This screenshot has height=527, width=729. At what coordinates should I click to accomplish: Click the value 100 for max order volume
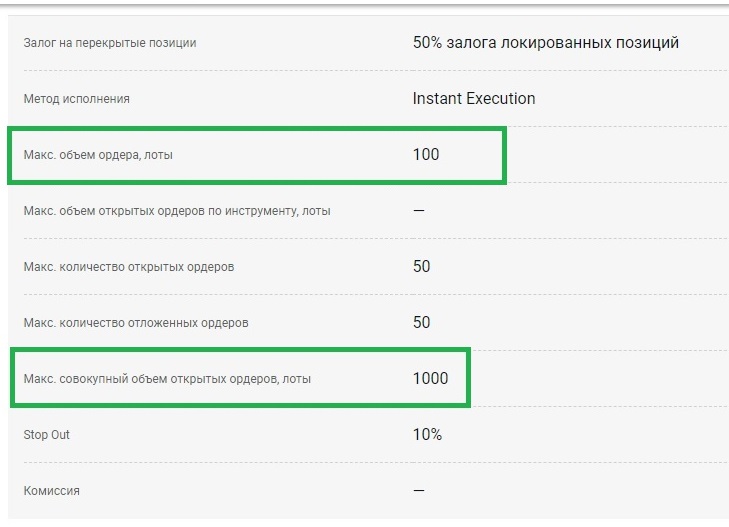pyautogui.click(x=426, y=155)
